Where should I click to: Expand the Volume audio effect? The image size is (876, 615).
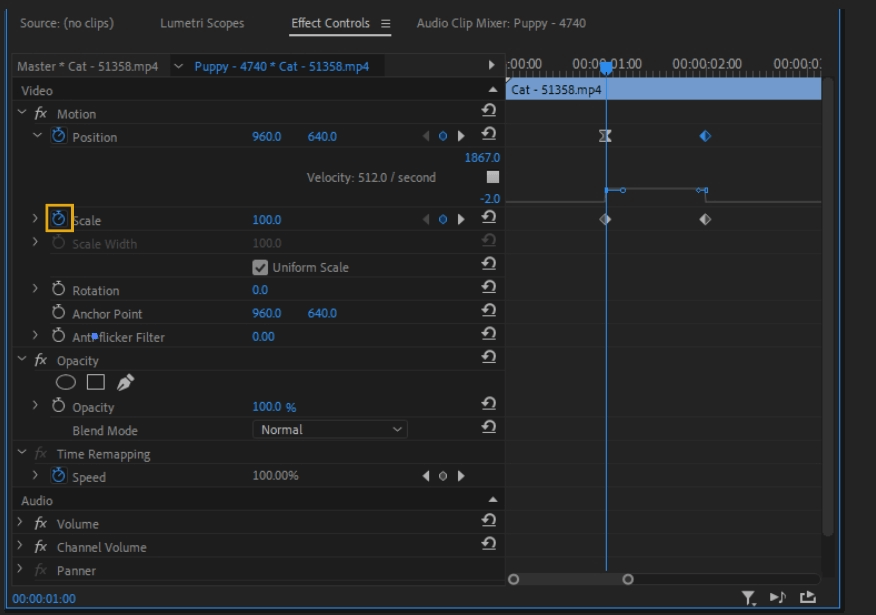point(21,523)
